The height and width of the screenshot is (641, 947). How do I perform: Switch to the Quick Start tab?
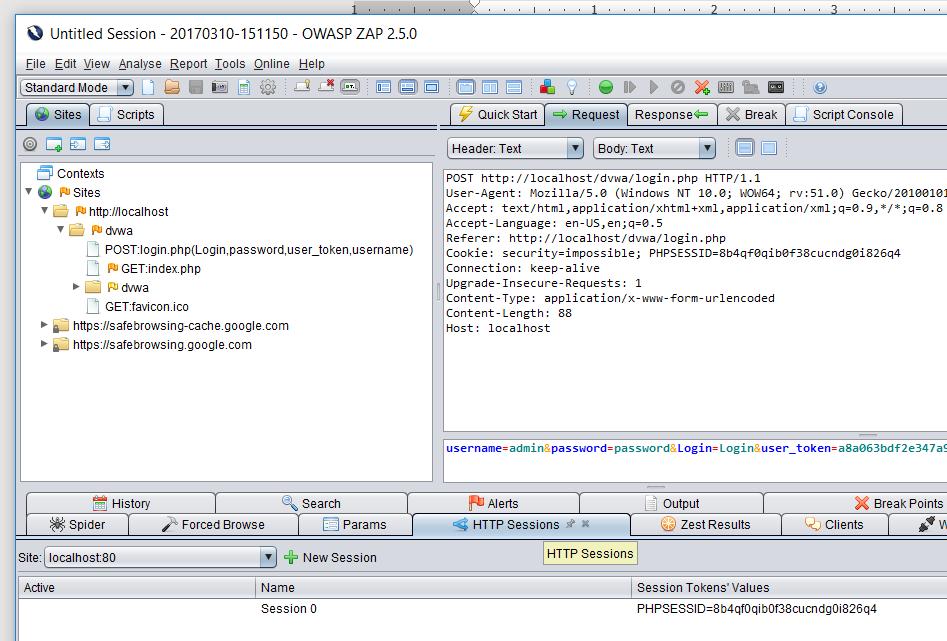coord(498,114)
